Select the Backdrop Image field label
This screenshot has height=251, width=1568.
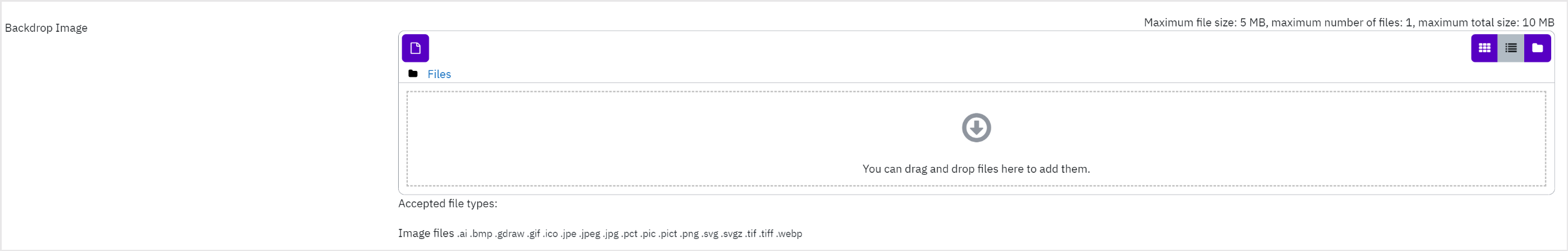click(x=46, y=28)
